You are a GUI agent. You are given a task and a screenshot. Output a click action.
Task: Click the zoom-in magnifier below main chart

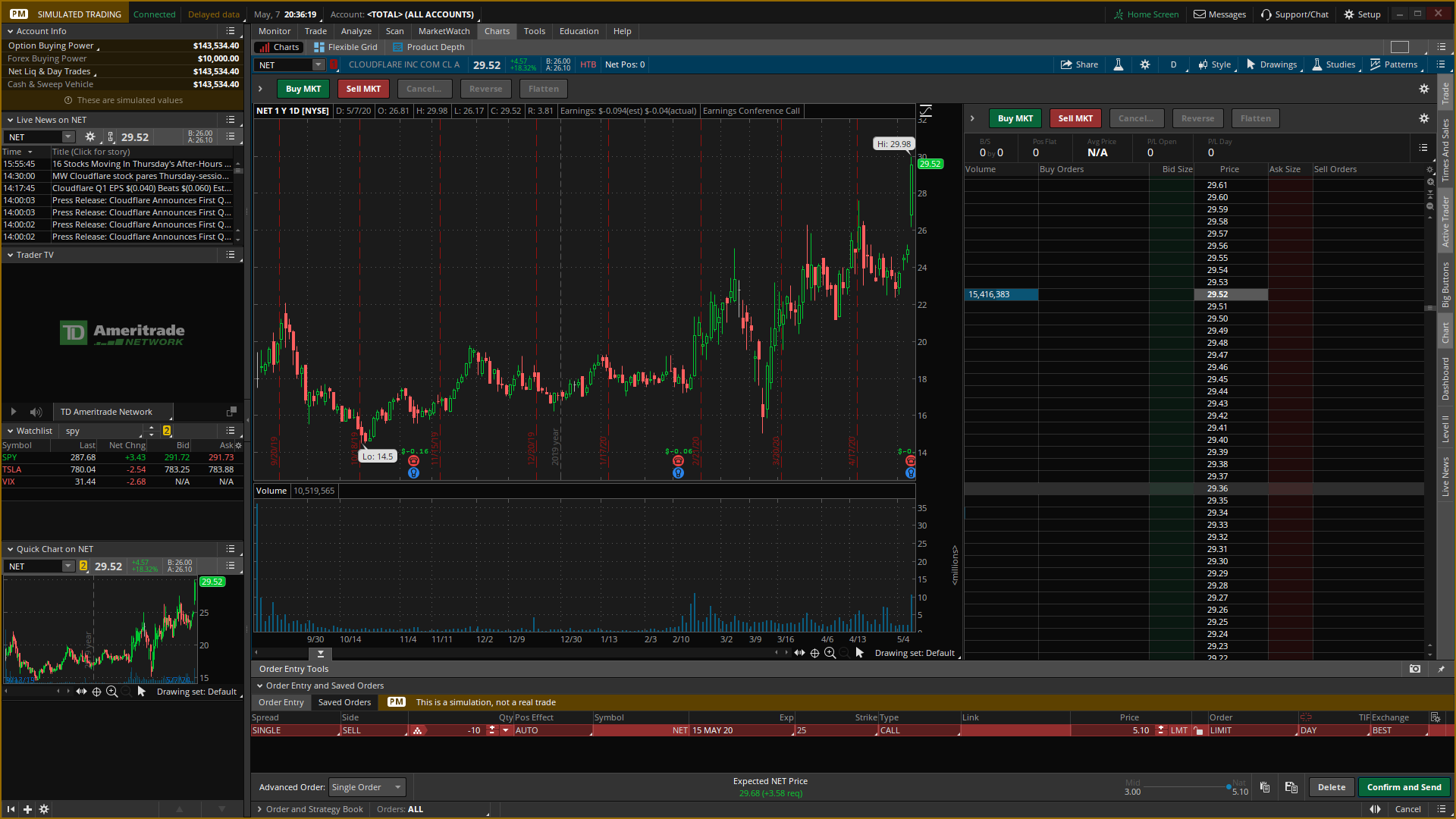tap(830, 653)
